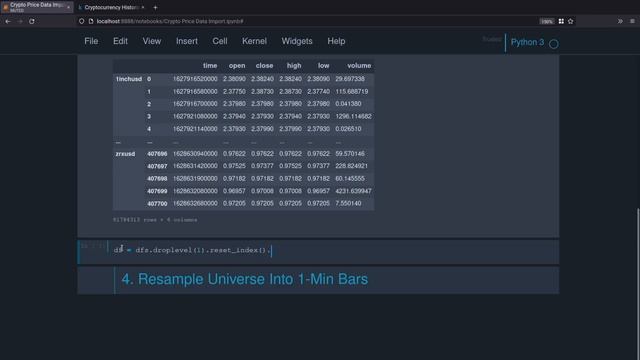
Task: Open the Help menu
Action: click(x=336, y=41)
